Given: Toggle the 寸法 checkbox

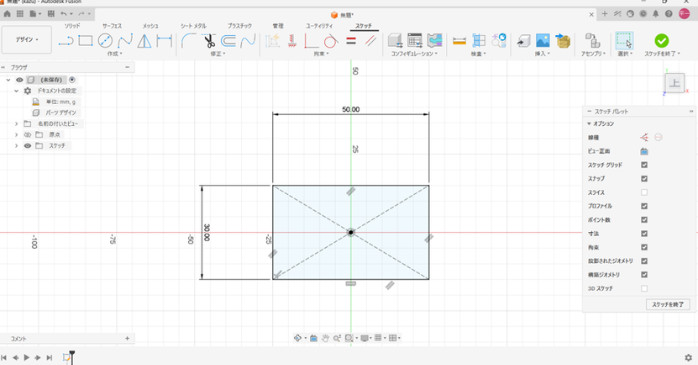Looking at the screenshot, I should (x=644, y=234).
